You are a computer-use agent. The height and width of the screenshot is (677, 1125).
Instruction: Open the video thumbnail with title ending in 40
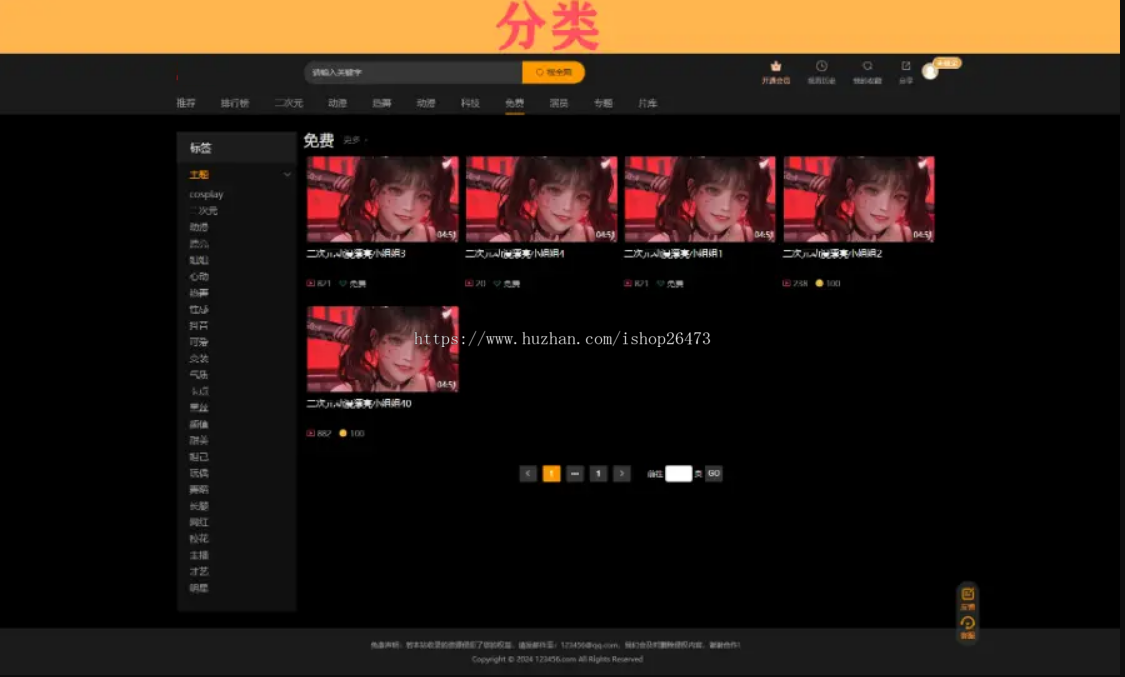(382, 349)
